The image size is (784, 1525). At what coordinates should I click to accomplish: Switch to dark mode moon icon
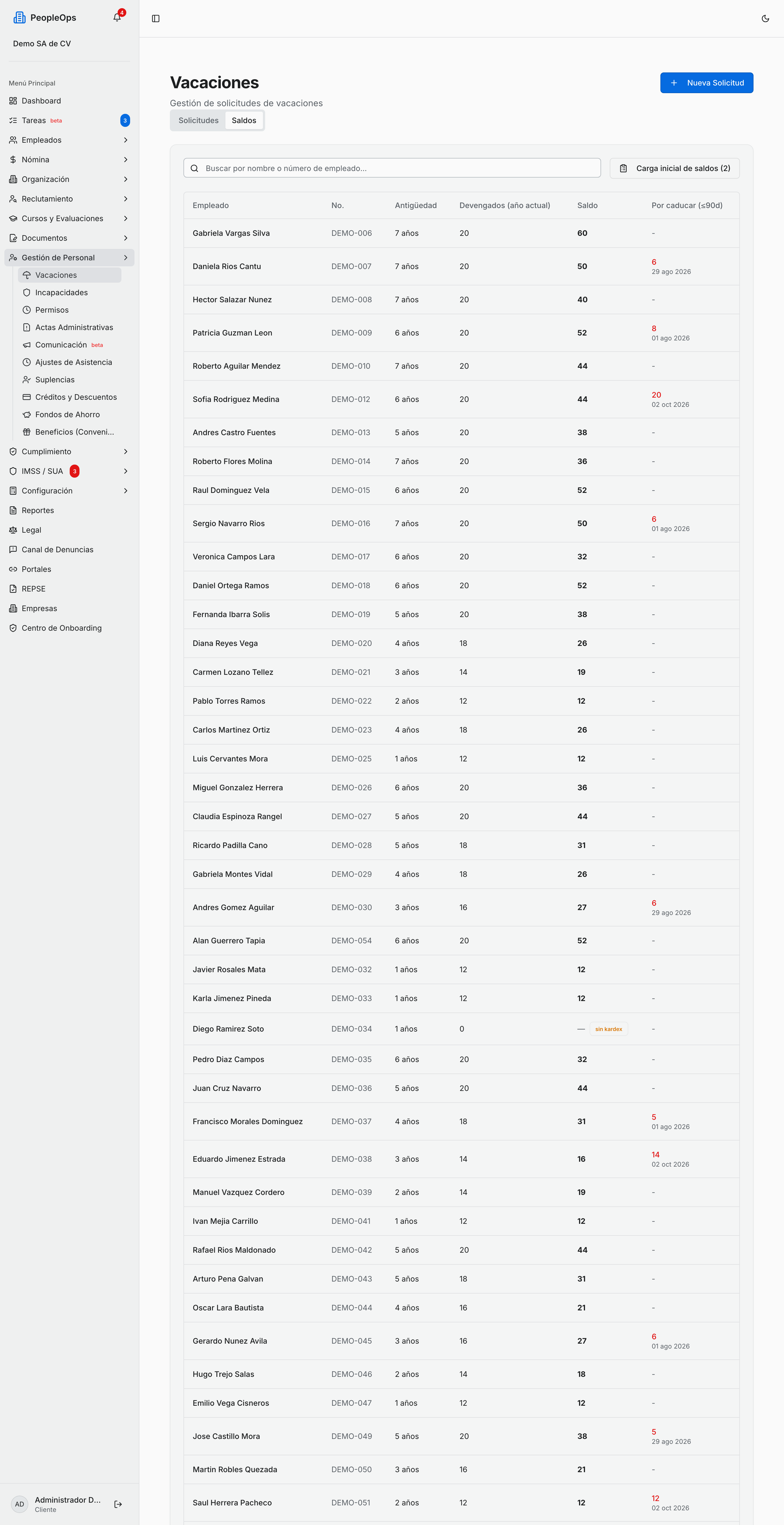(765, 18)
